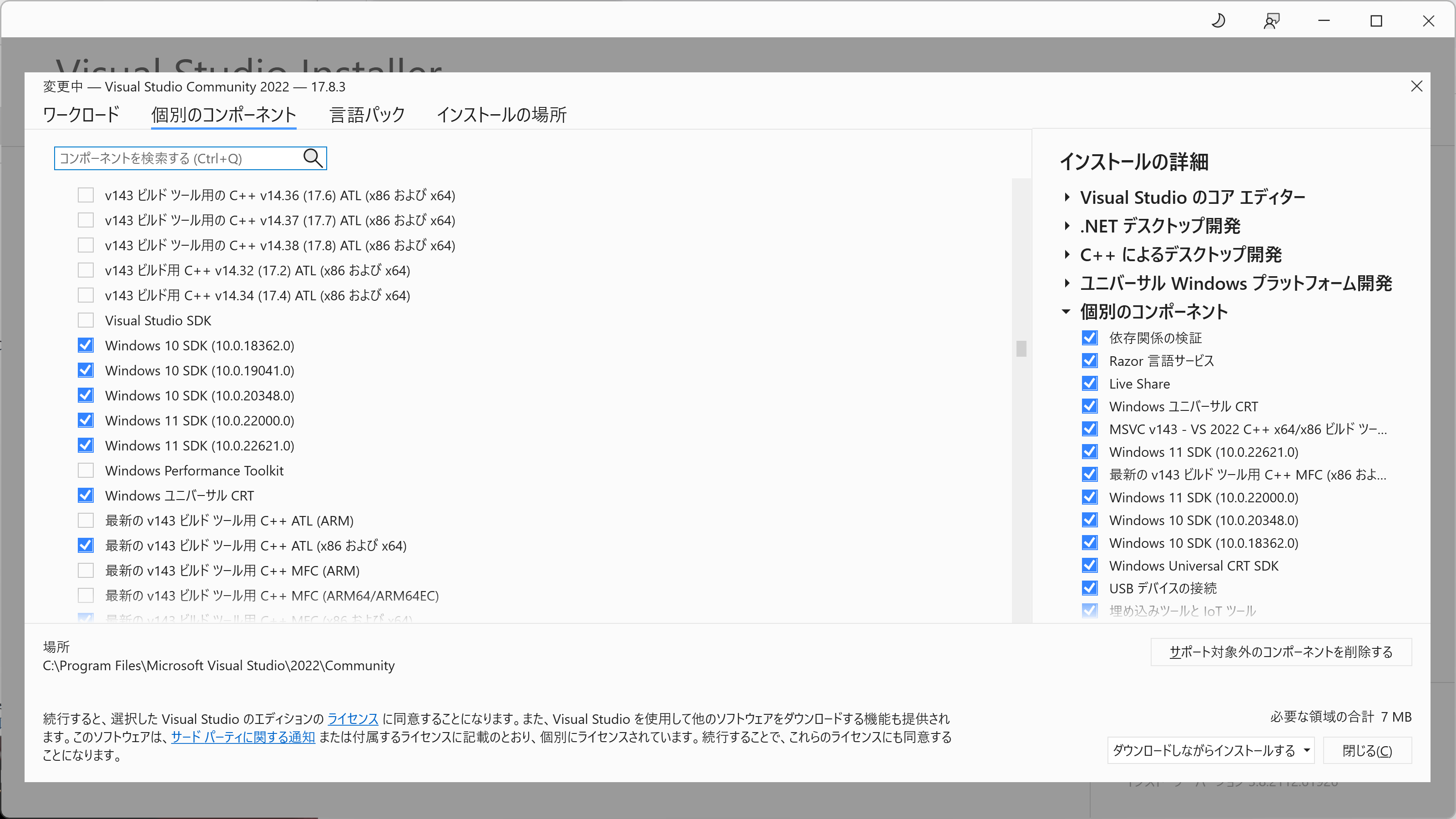The image size is (1456, 819).
Task: Uncheck Razor 言語サービス in details panel
Action: 1089,361
